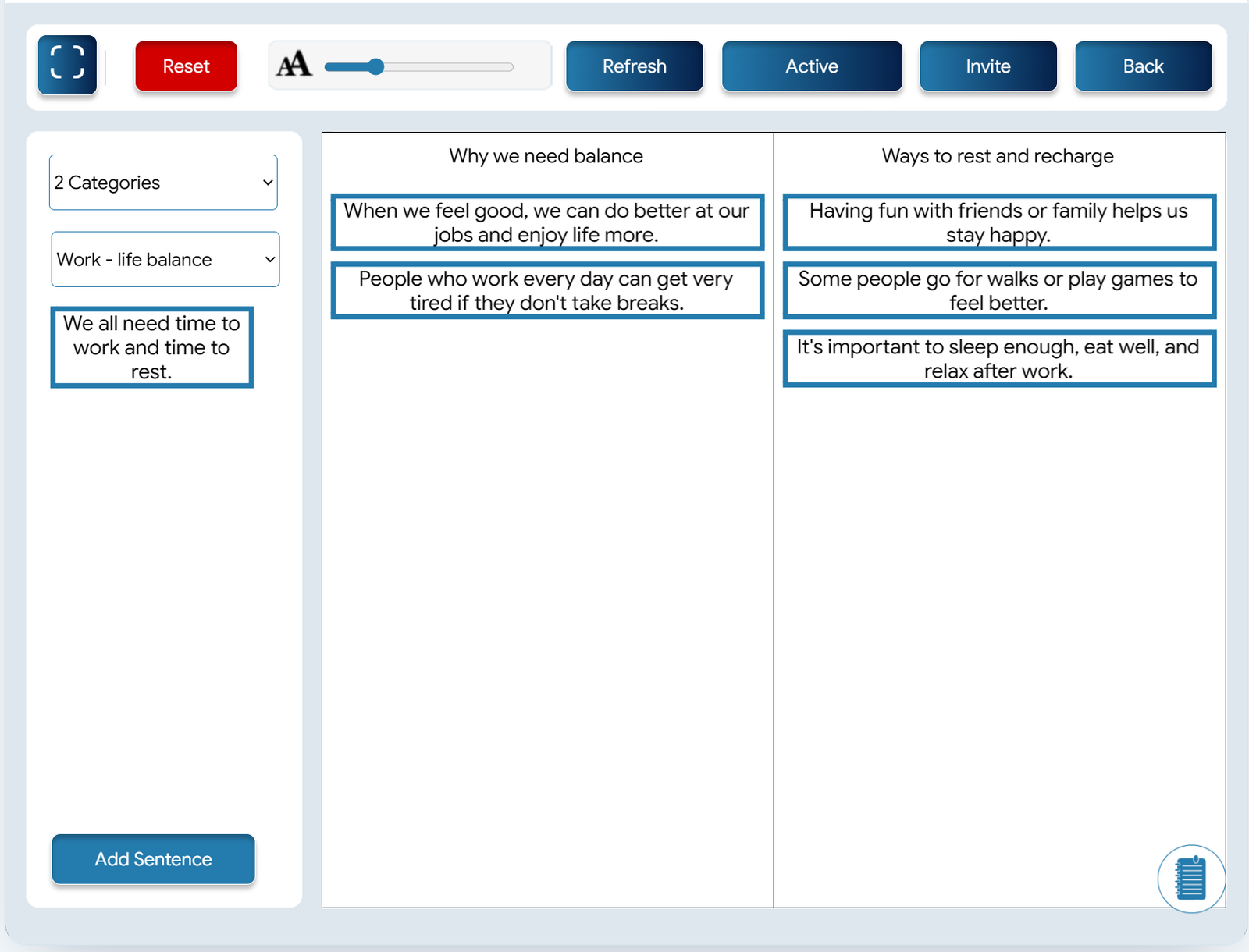Click the Add Sentence button
Image resolution: width=1249 pixels, height=952 pixels.
[154, 859]
